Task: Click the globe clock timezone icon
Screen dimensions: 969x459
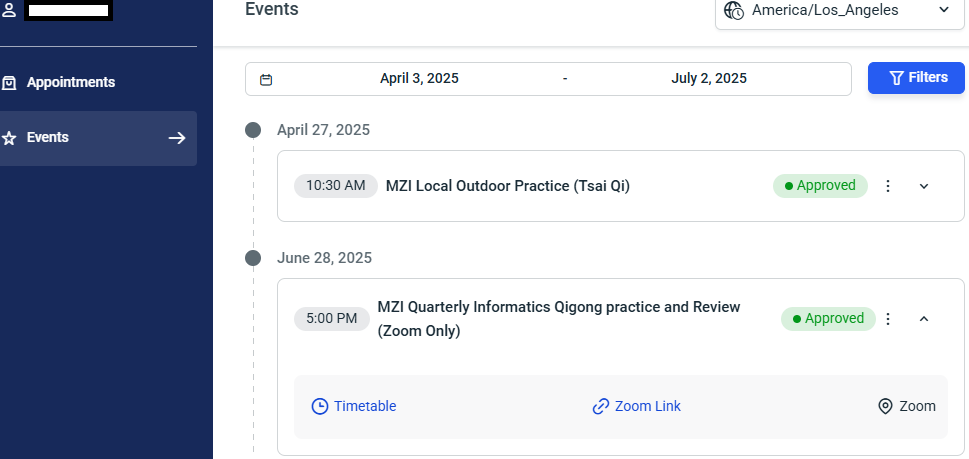Action: tap(734, 10)
